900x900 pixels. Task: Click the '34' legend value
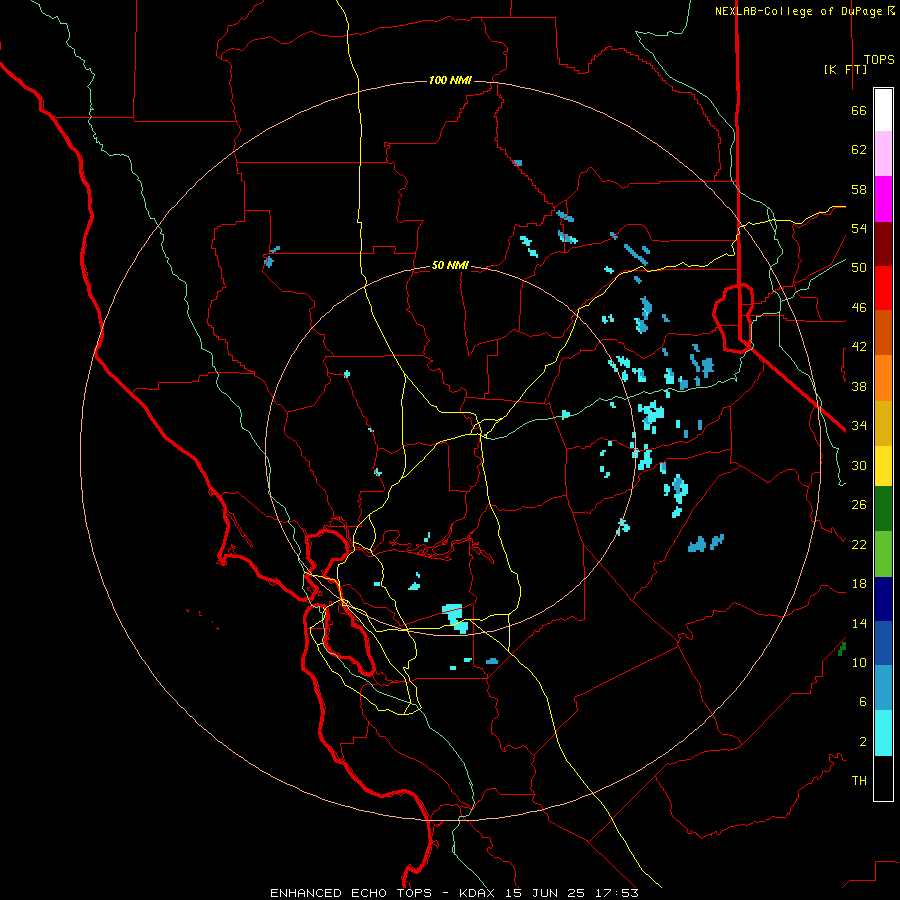click(x=859, y=426)
